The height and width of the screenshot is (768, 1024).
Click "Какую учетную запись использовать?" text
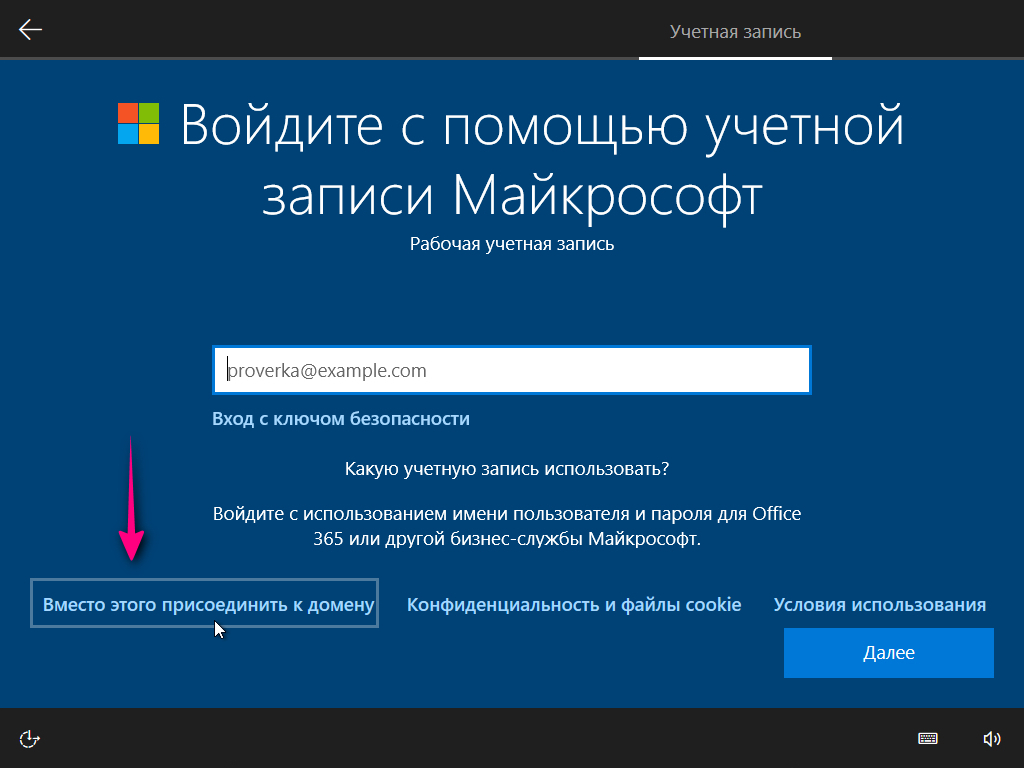pos(506,468)
